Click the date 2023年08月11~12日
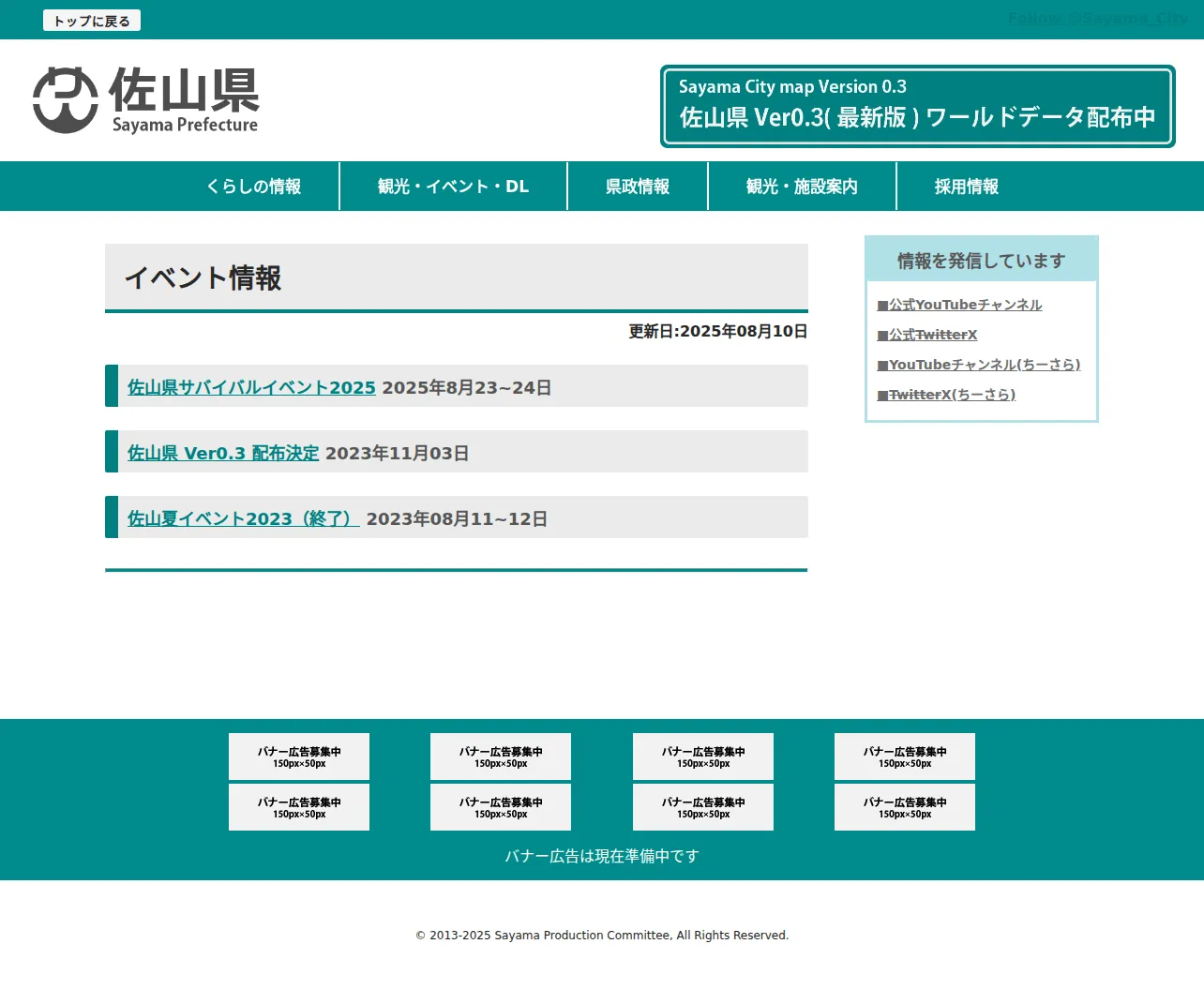Viewport: 1204px width, 989px height. click(x=457, y=518)
